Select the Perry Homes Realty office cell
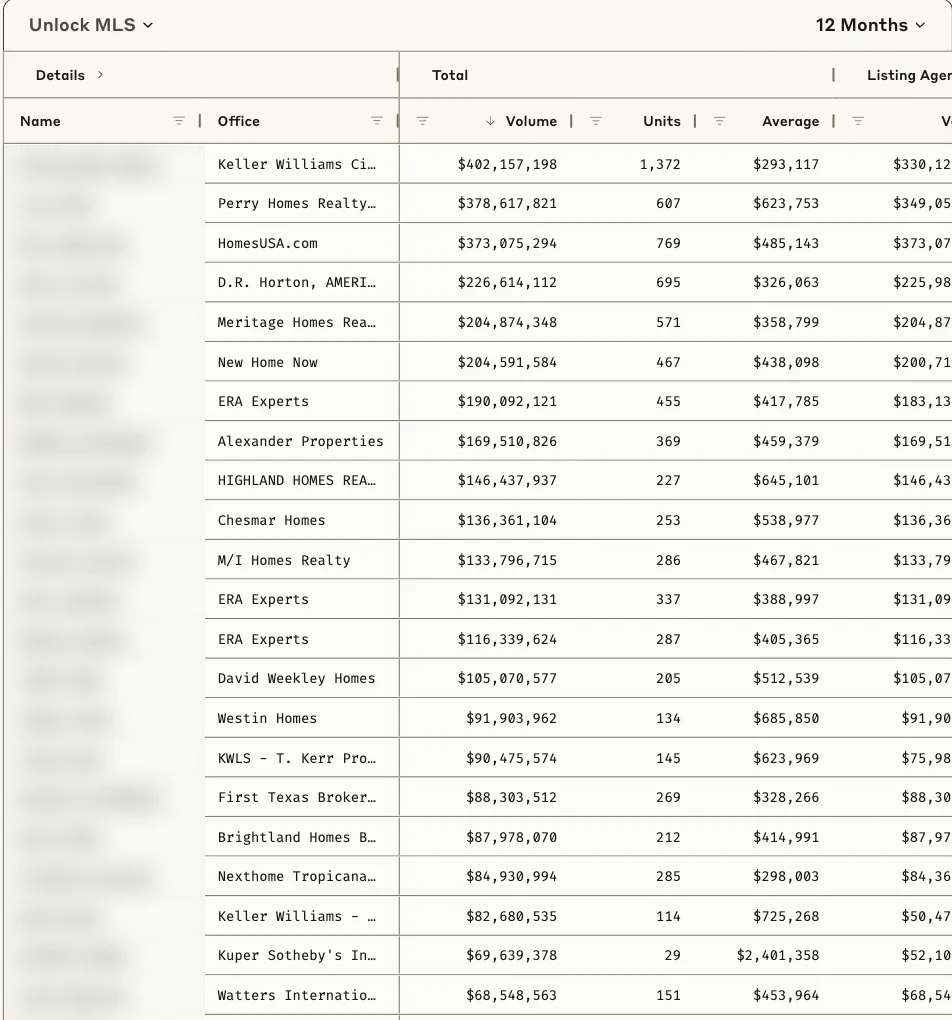Viewport: 952px width, 1020px height. coord(302,204)
